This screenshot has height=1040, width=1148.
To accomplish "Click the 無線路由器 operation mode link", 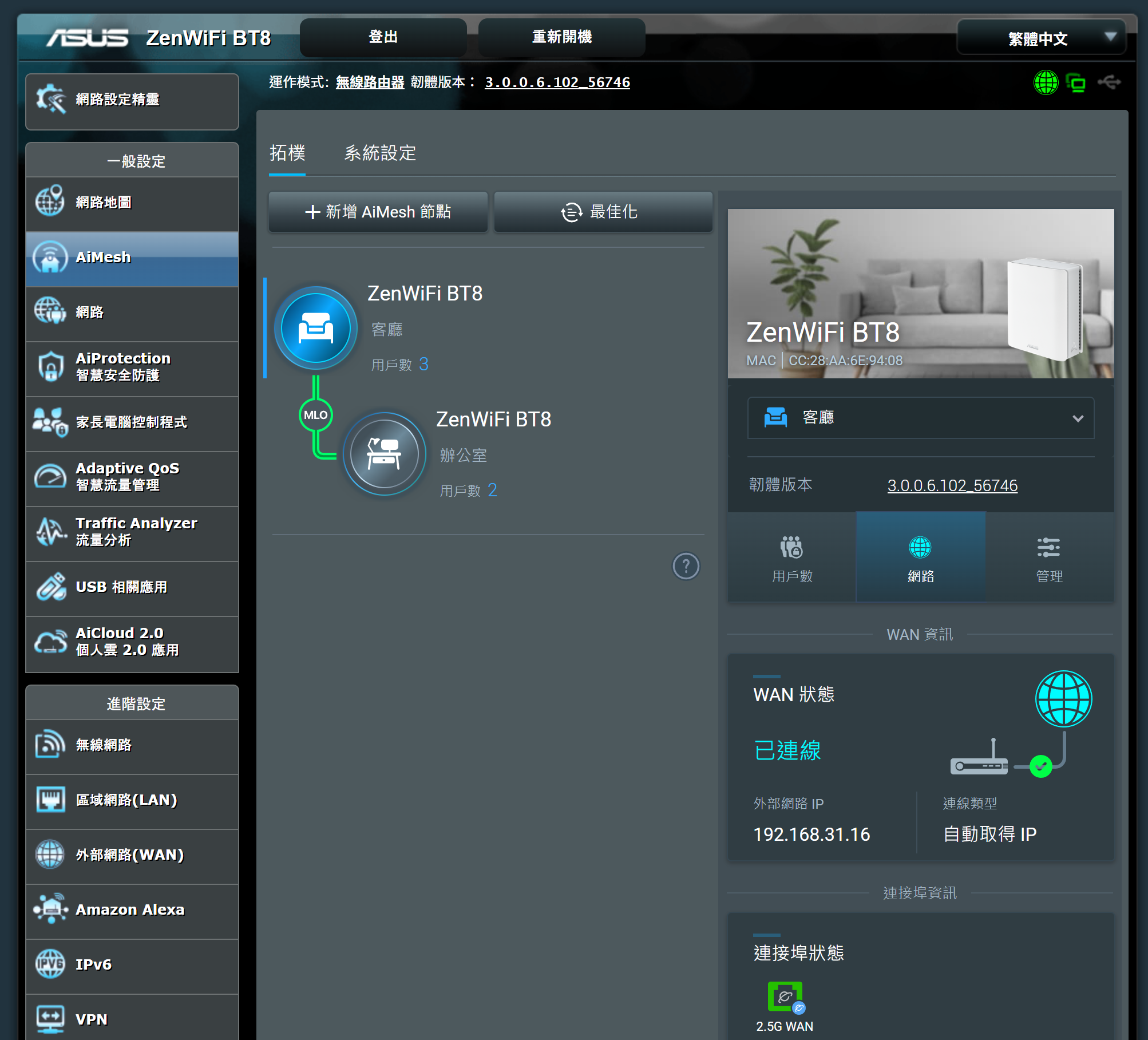I will coord(370,82).
